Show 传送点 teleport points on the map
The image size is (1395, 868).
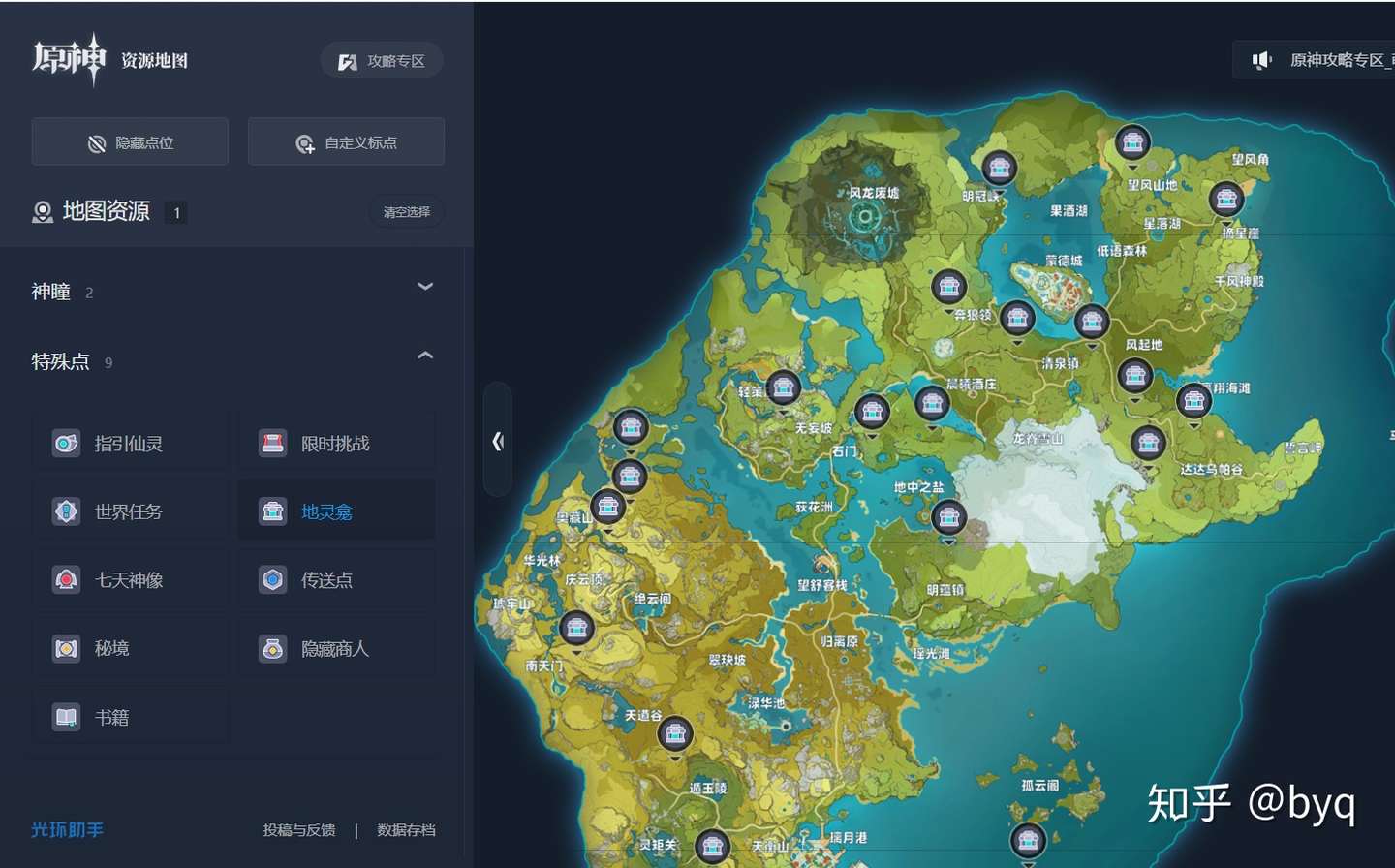click(x=336, y=580)
